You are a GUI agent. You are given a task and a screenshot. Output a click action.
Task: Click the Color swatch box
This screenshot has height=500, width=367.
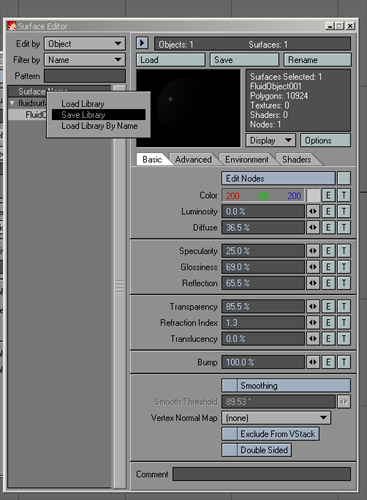(x=313, y=195)
